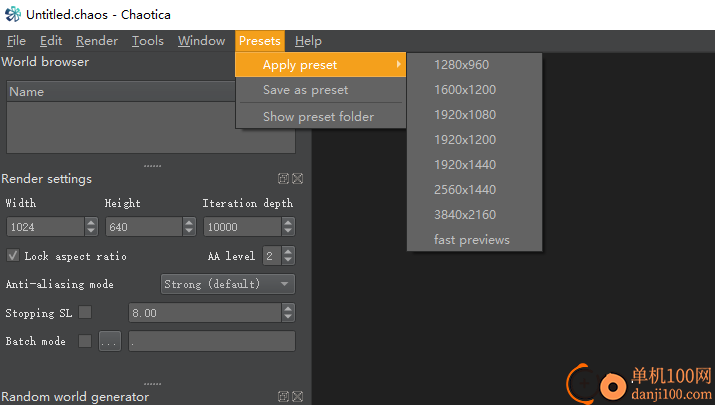
Task: Open the File menu
Action: pos(16,41)
